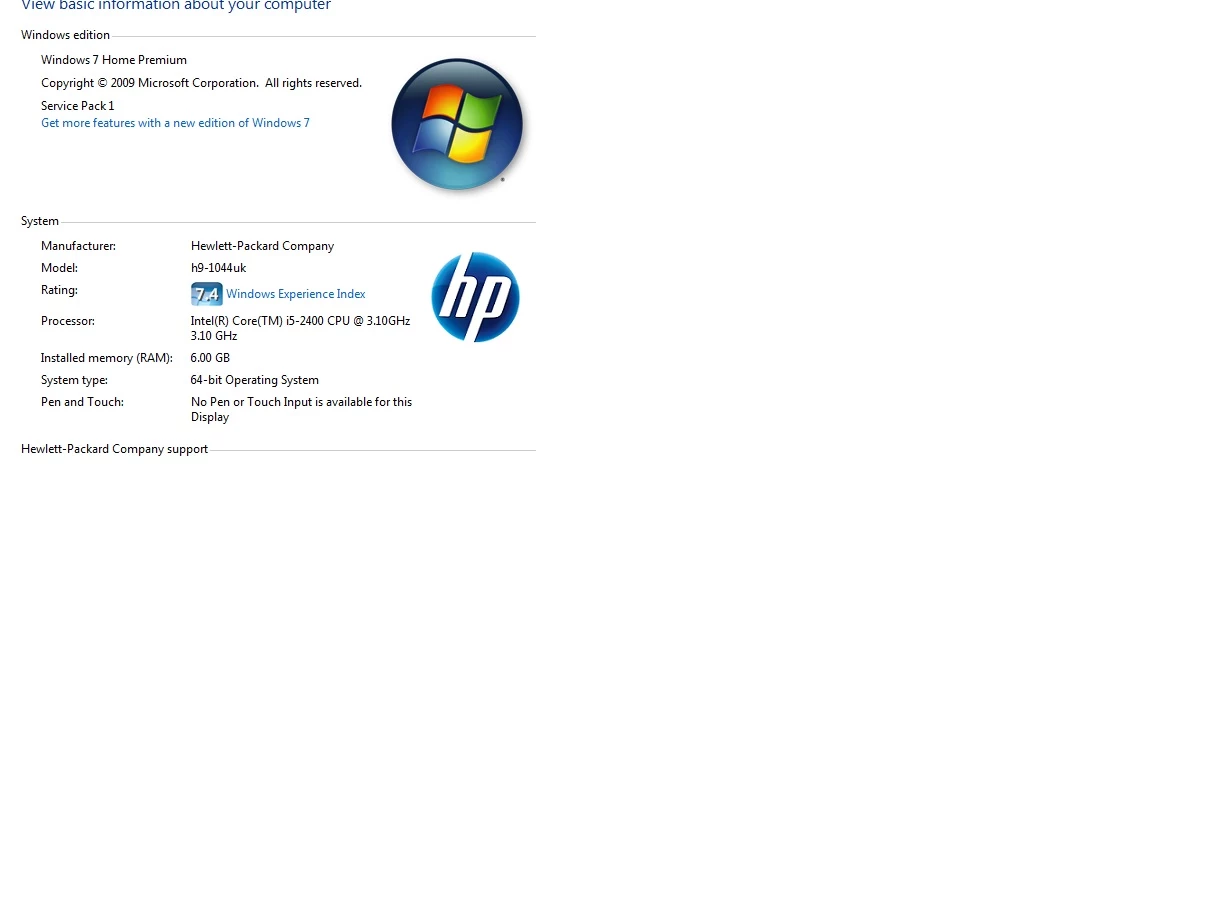Select the 'Processor:' label
The height and width of the screenshot is (900, 1208).
coord(68,321)
